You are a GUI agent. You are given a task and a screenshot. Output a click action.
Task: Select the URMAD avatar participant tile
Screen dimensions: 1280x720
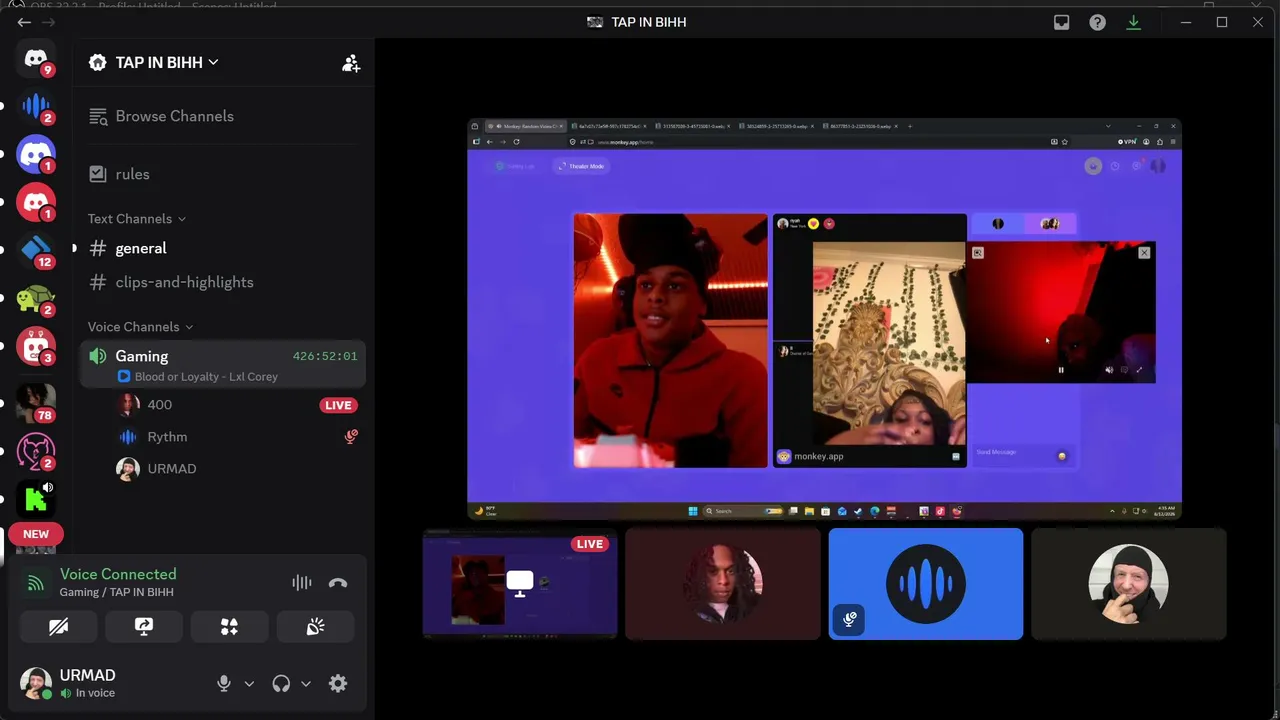1129,584
